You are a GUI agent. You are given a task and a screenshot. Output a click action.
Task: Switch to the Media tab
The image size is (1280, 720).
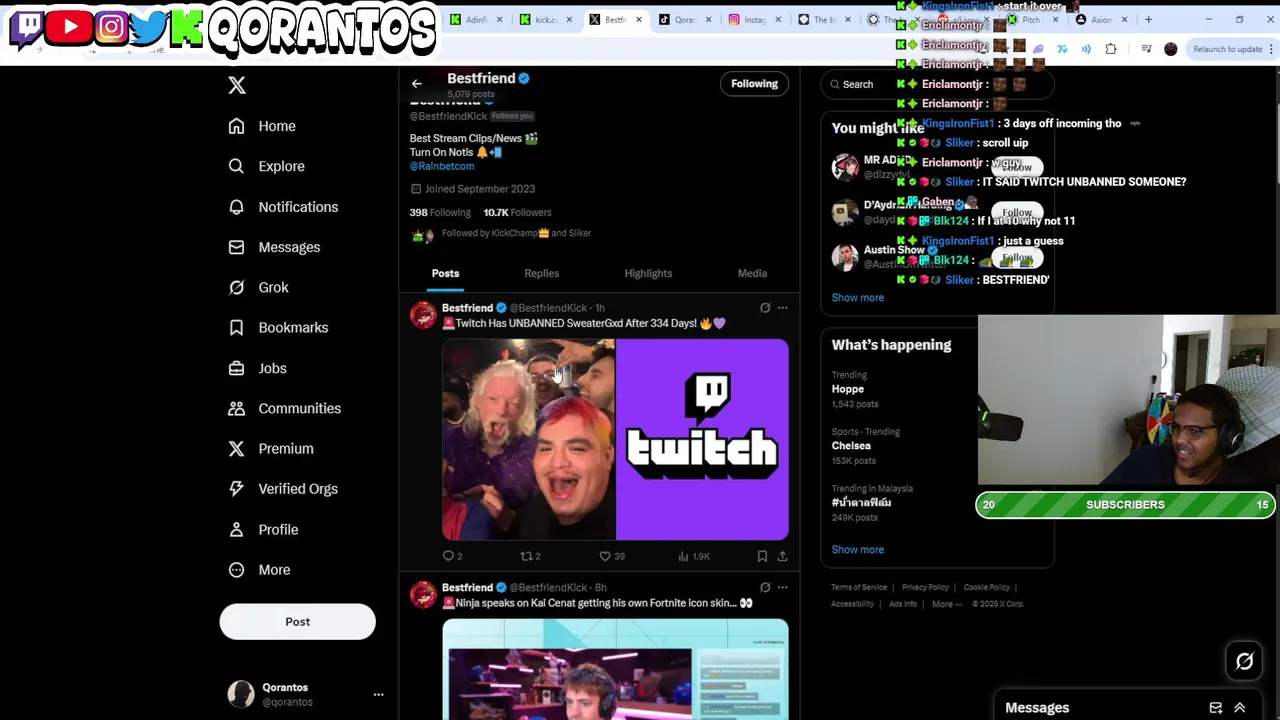tap(752, 273)
